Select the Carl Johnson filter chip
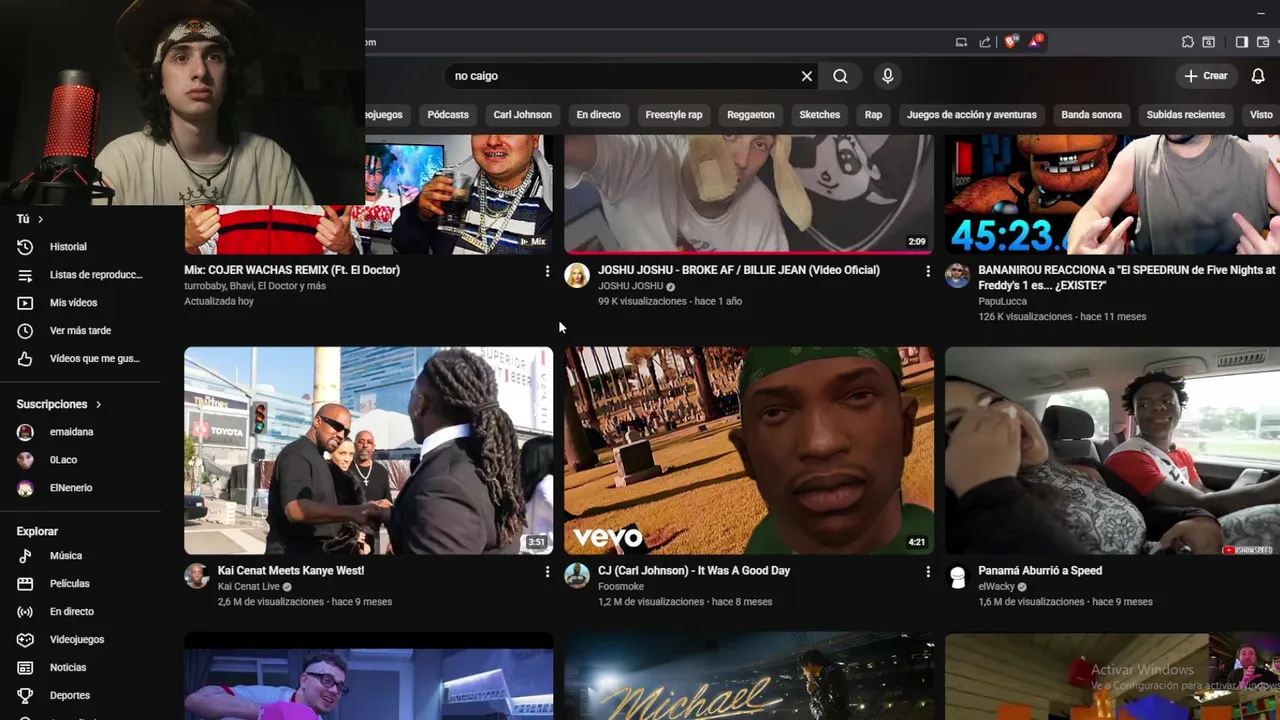The image size is (1280, 720). pos(522,115)
